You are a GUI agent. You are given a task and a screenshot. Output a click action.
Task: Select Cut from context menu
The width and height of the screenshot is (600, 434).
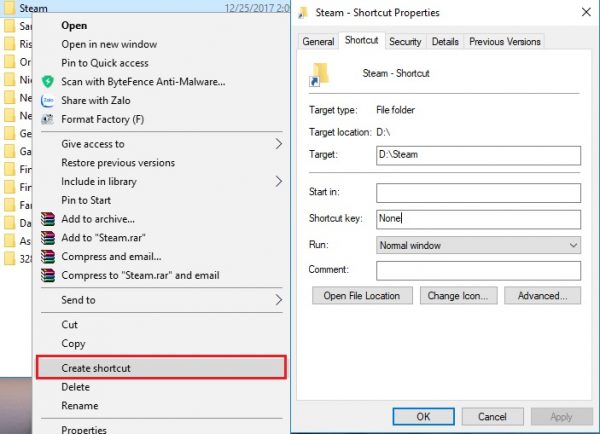(69, 325)
